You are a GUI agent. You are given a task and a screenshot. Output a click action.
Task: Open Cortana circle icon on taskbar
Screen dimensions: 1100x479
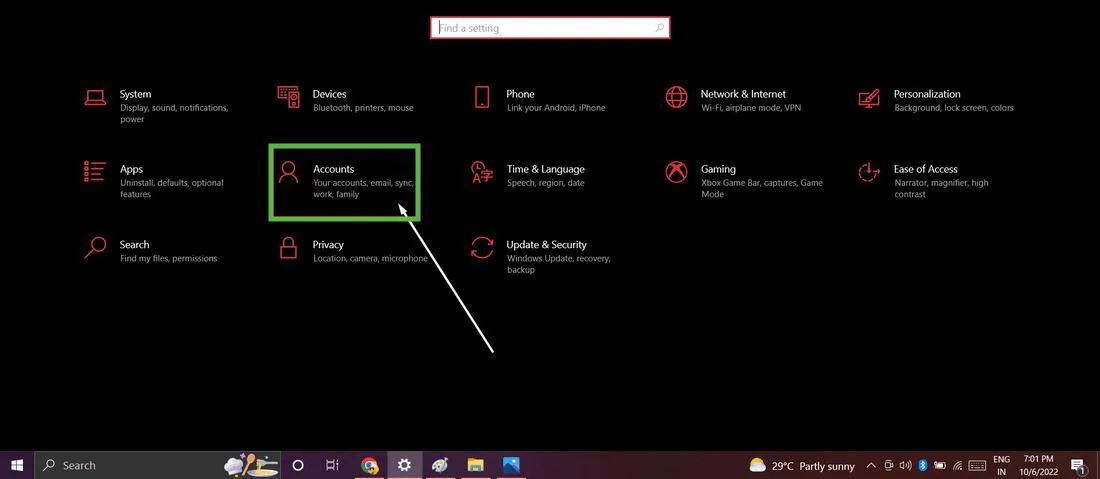pos(297,465)
